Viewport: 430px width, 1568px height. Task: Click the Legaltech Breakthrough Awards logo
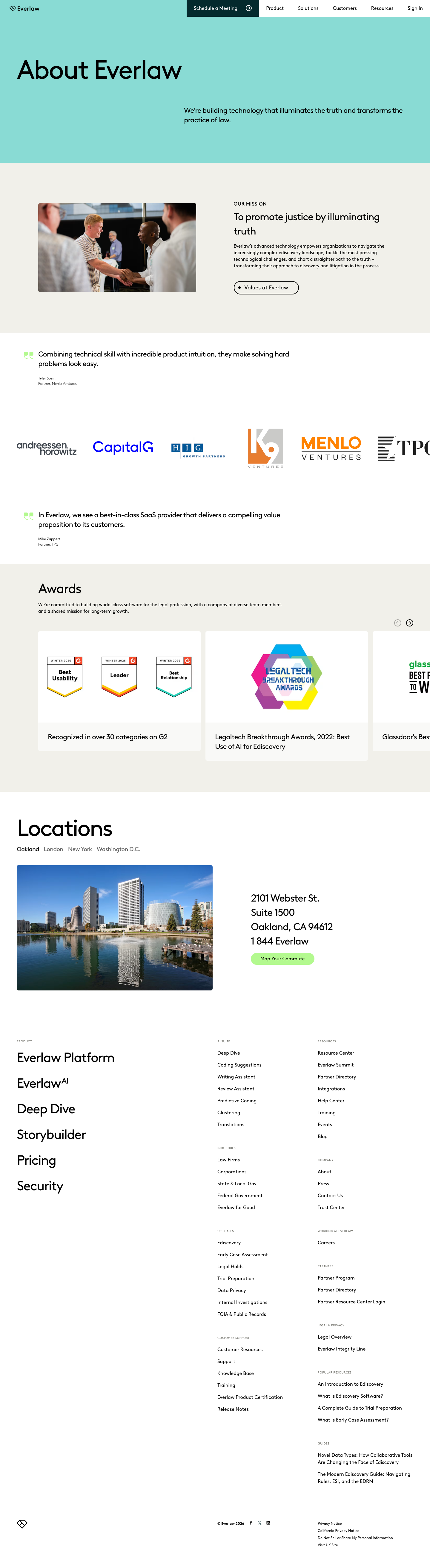tap(287, 677)
